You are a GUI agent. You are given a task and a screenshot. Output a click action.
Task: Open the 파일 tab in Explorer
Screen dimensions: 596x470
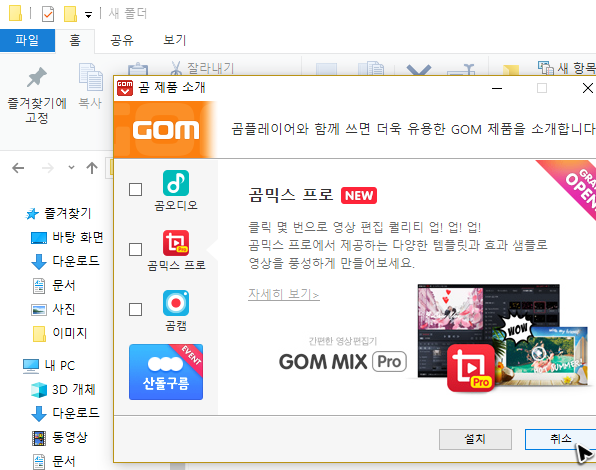pos(27,40)
